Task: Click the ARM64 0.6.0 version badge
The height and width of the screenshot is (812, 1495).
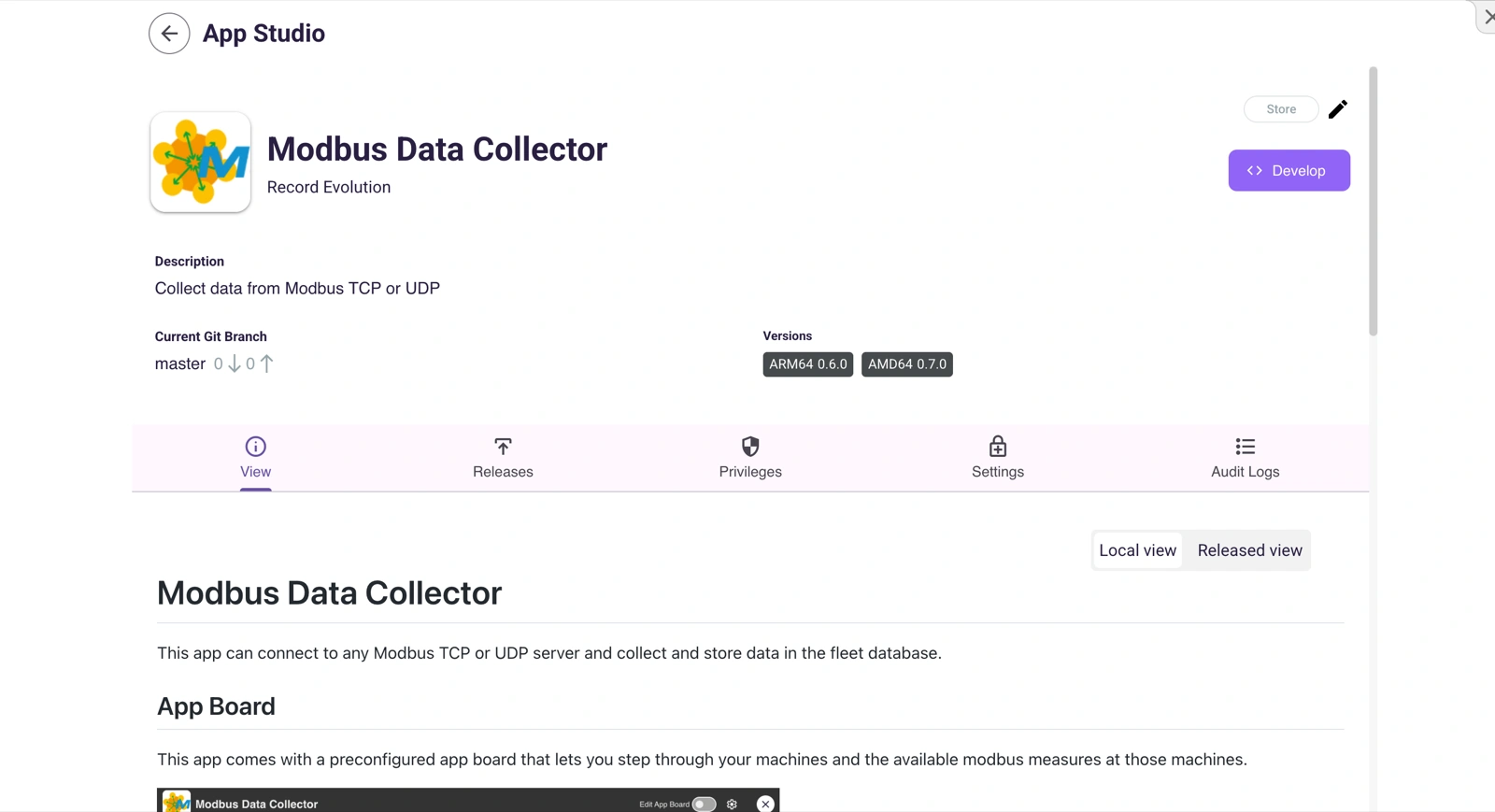Action: (x=807, y=364)
